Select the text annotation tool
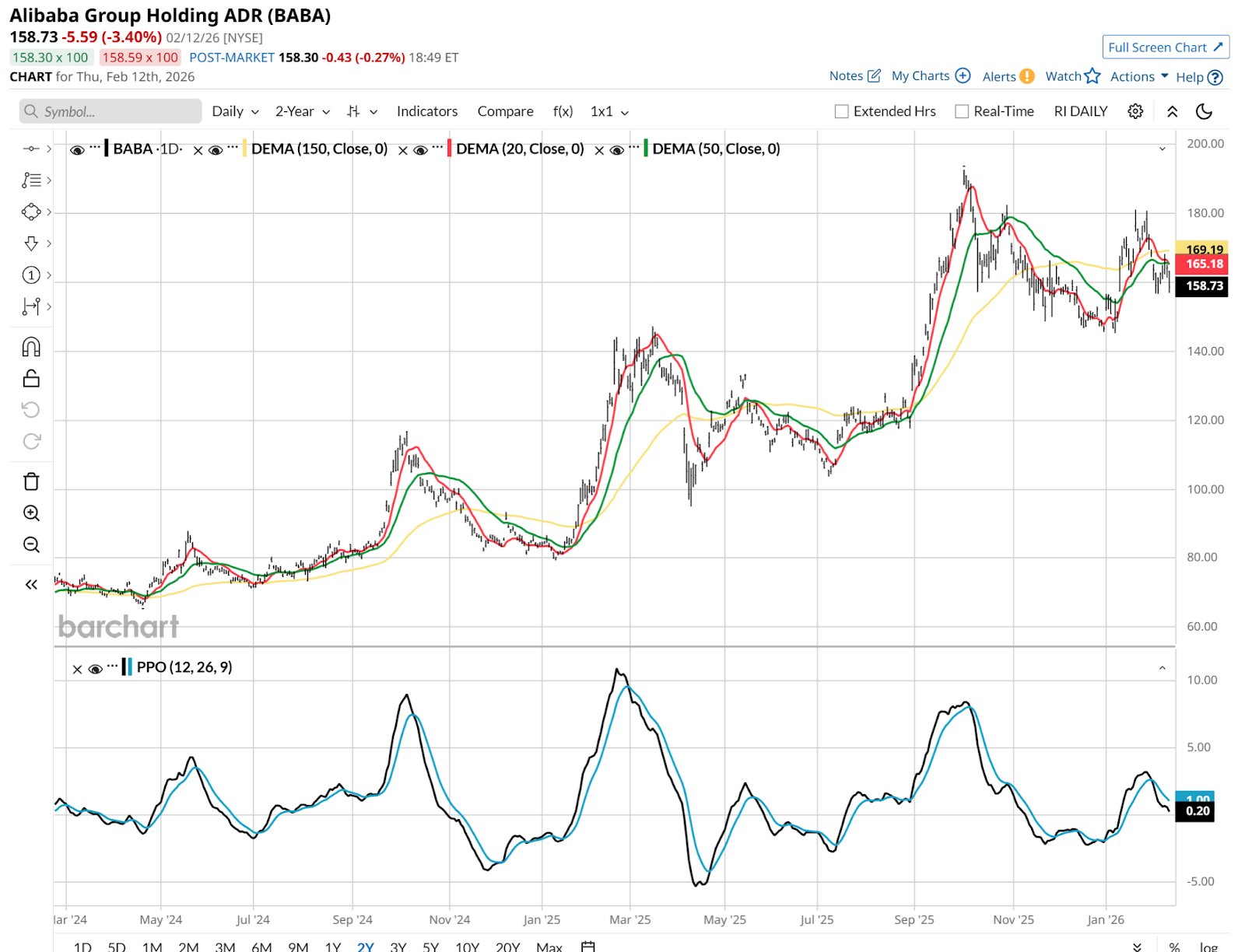The height and width of the screenshot is (952, 1245). pos(30,180)
